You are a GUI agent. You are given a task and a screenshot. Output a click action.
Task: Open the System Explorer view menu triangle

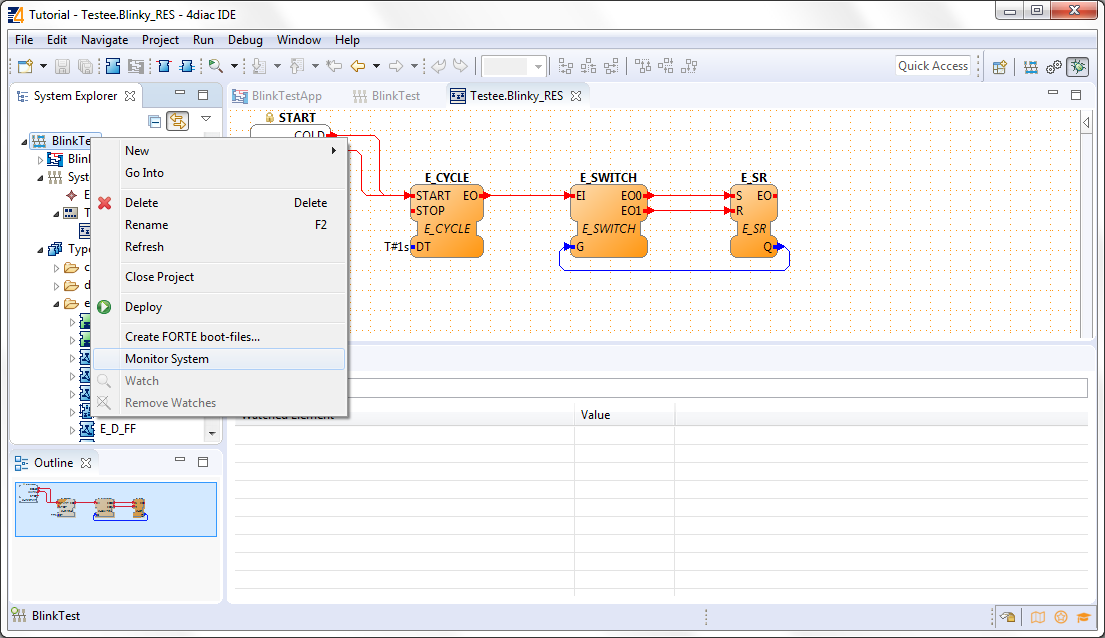pos(206,119)
